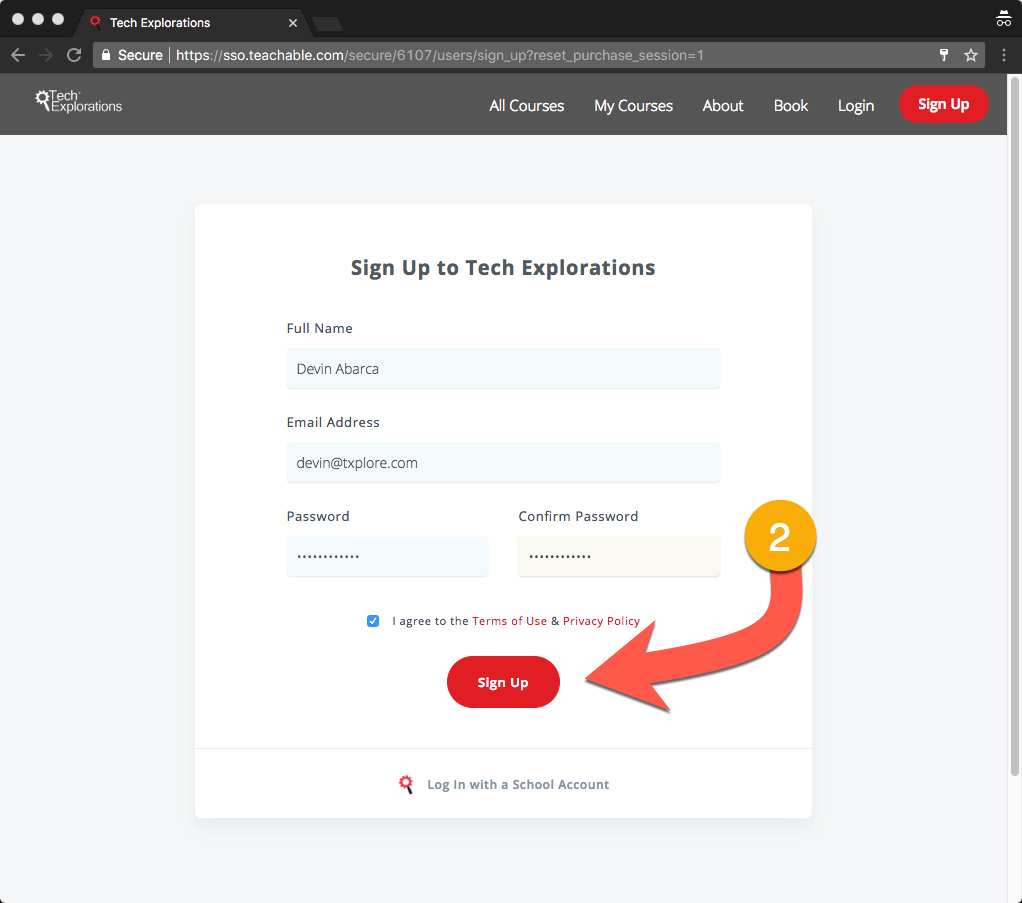This screenshot has height=903, width=1022.
Task: Click the Tech Explorations logo
Action: (78, 101)
